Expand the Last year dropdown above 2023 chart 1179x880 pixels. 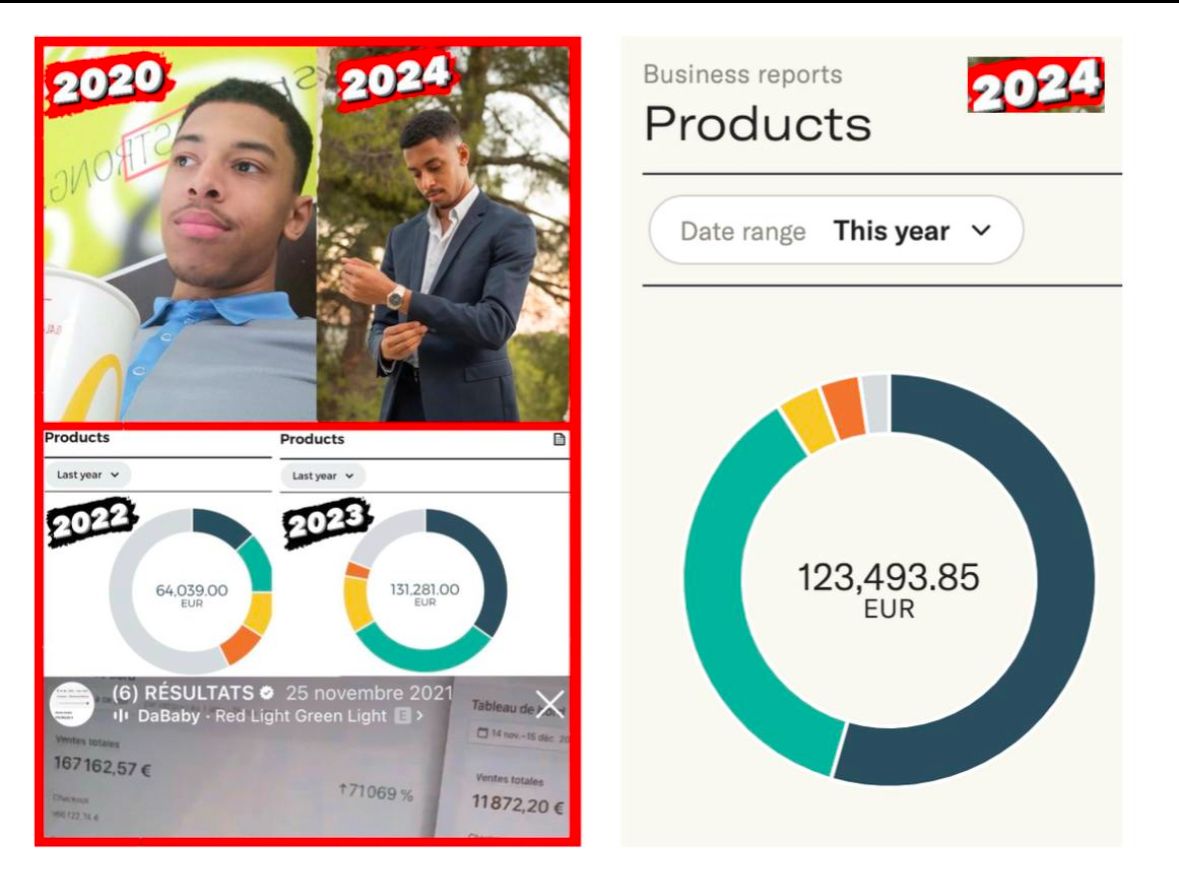(322, 476)
